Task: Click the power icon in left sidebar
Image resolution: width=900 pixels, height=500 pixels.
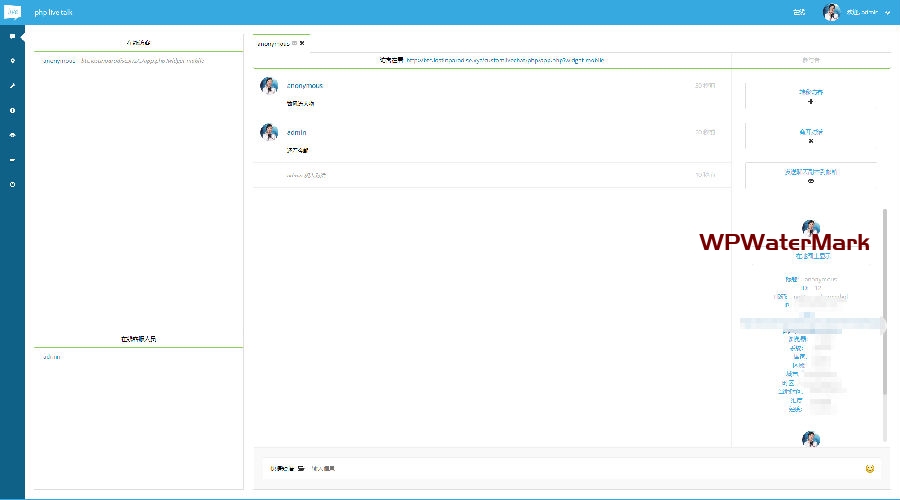Action: pyautogui.click(x=12, y=184)
